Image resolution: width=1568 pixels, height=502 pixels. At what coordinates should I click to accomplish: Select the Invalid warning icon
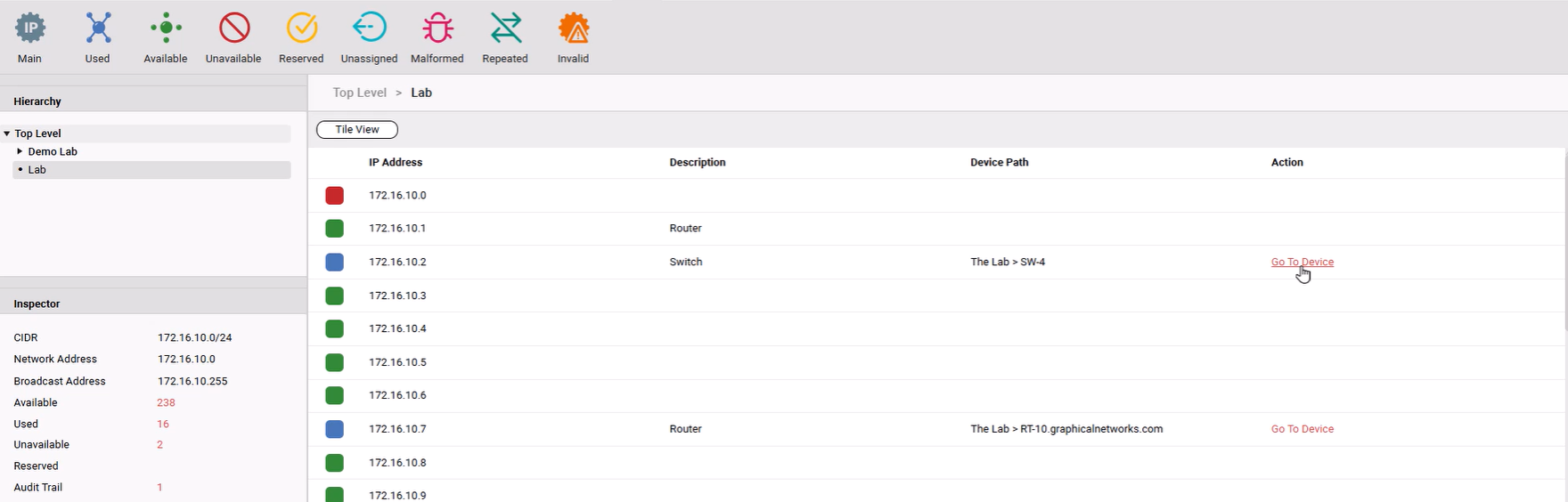pos(573,29)
